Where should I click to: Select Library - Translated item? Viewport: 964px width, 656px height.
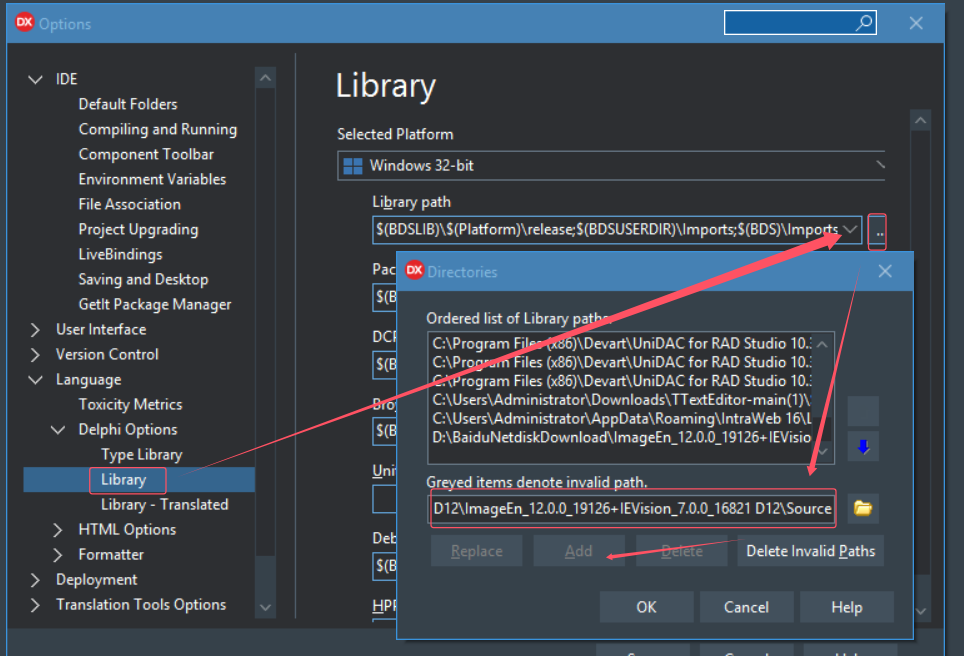point(164,505)
